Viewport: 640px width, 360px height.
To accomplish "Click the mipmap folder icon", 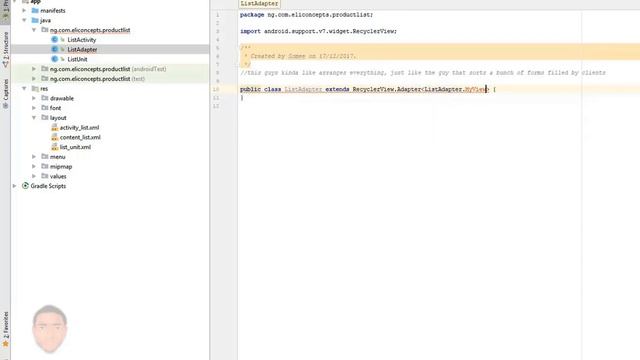I will pyautogui.click(x=45, y=166).
